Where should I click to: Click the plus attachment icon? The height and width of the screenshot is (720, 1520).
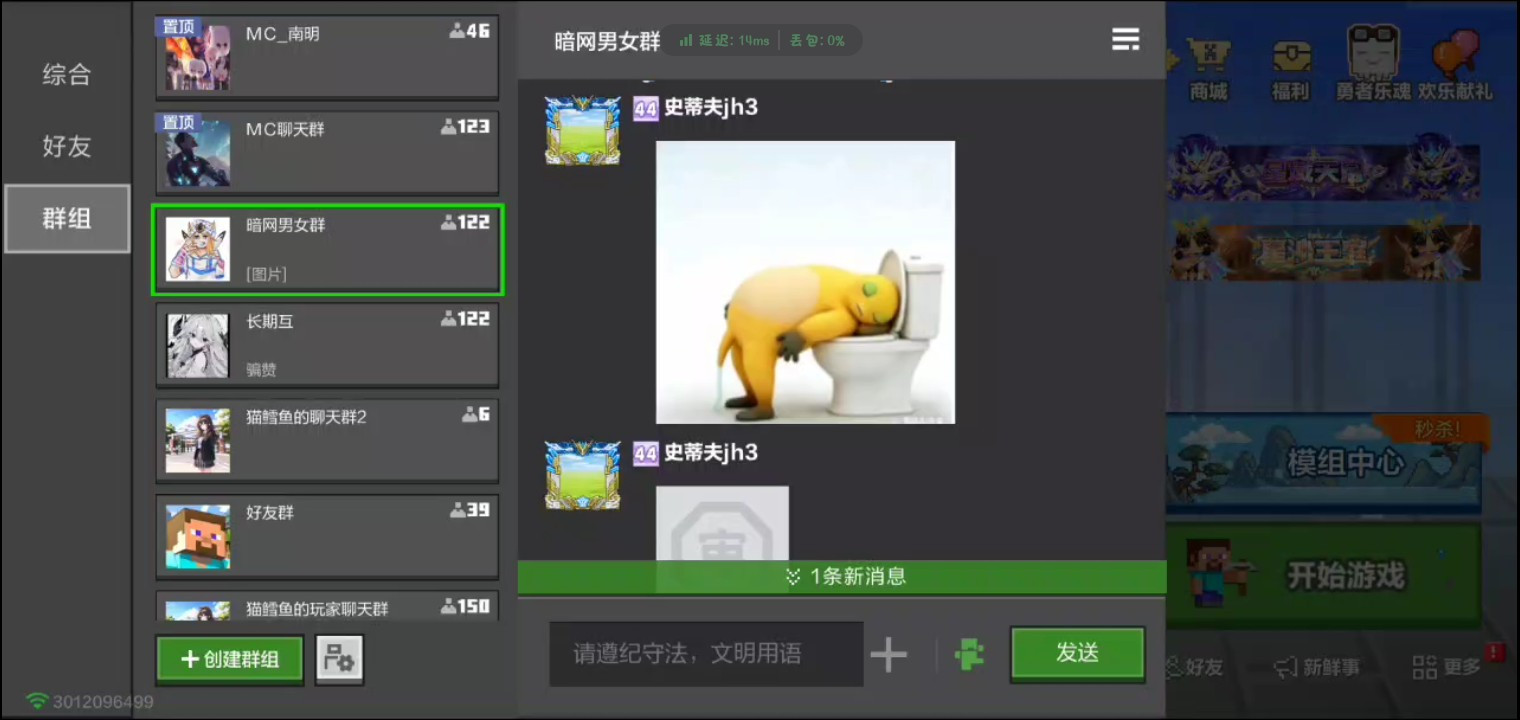(888, 655)
